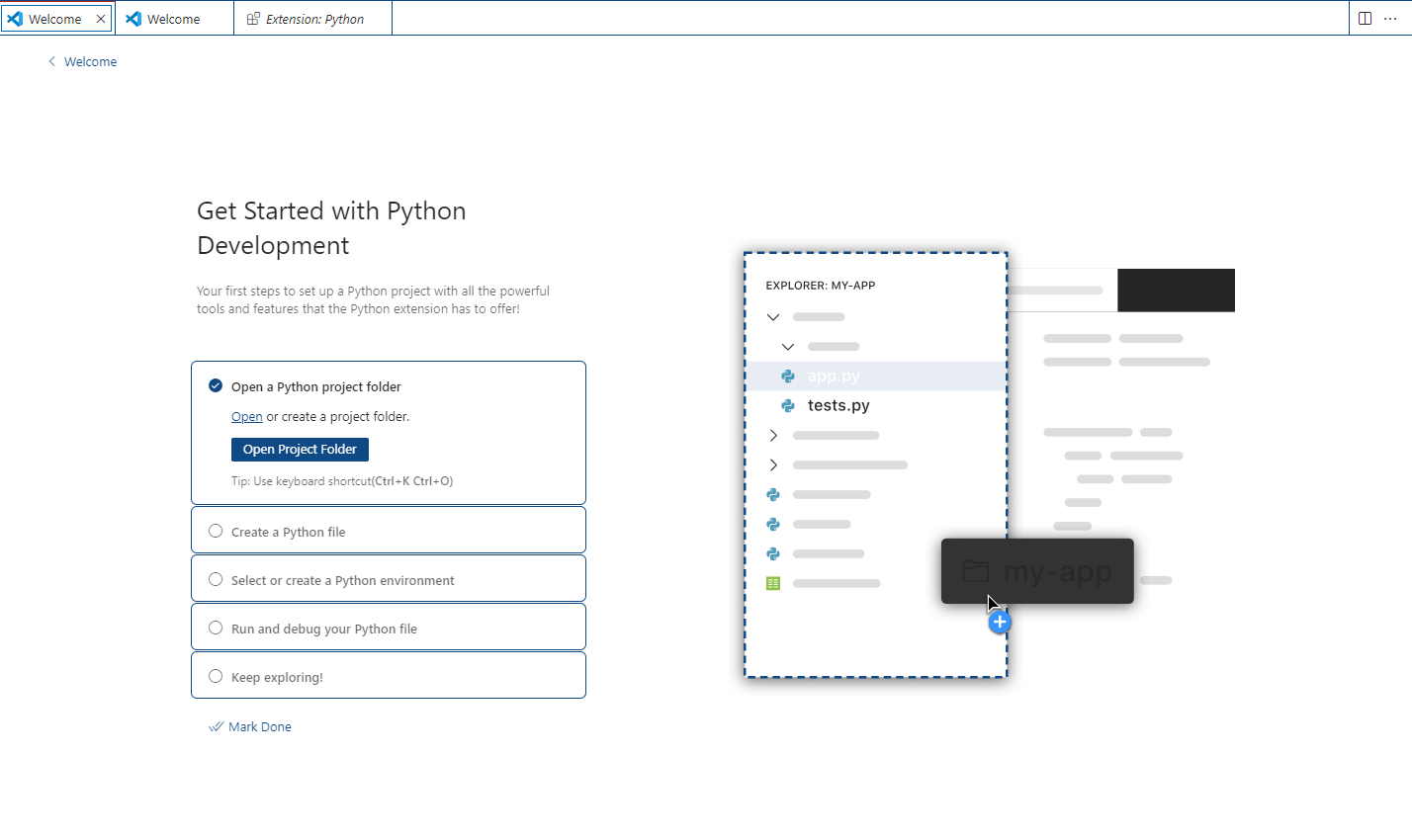Click the extension icon on Python tab
1412x840 pixels.
253,19
